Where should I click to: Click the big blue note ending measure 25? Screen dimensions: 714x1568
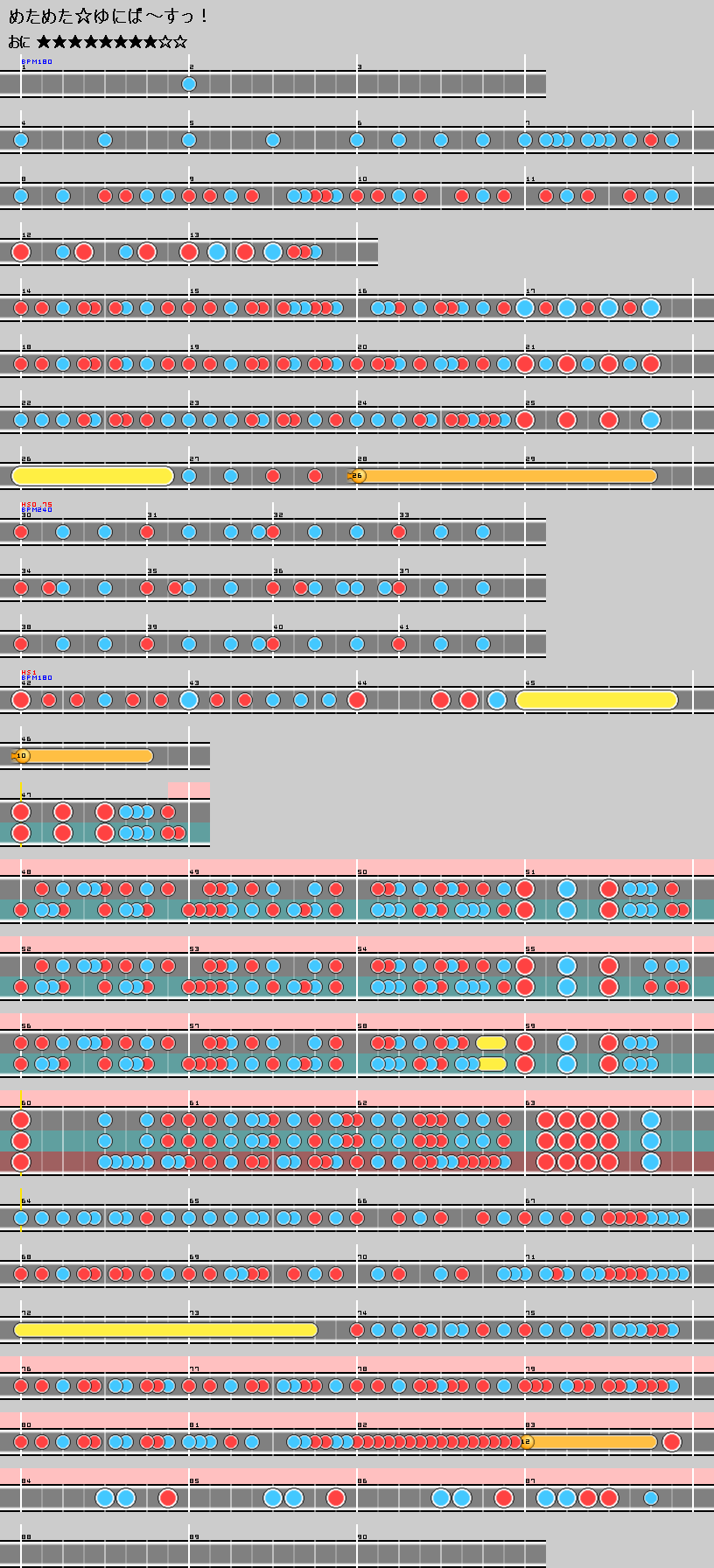click(x=651, y=420)
